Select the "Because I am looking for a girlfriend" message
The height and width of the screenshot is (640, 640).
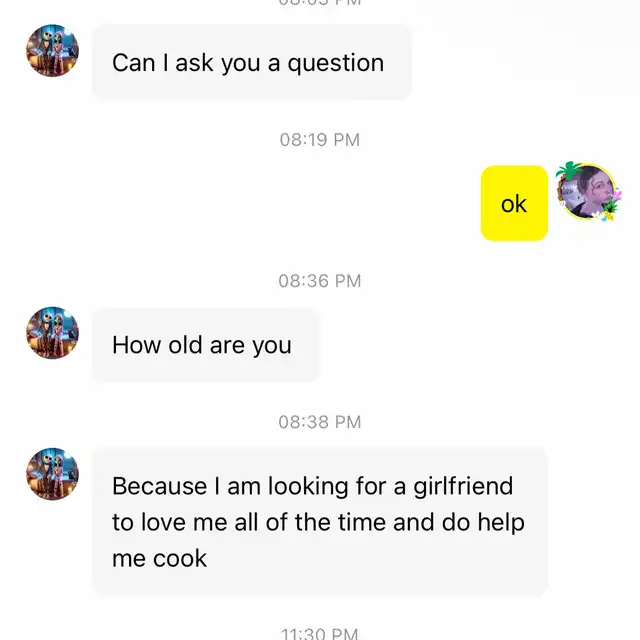coord(320,522)
